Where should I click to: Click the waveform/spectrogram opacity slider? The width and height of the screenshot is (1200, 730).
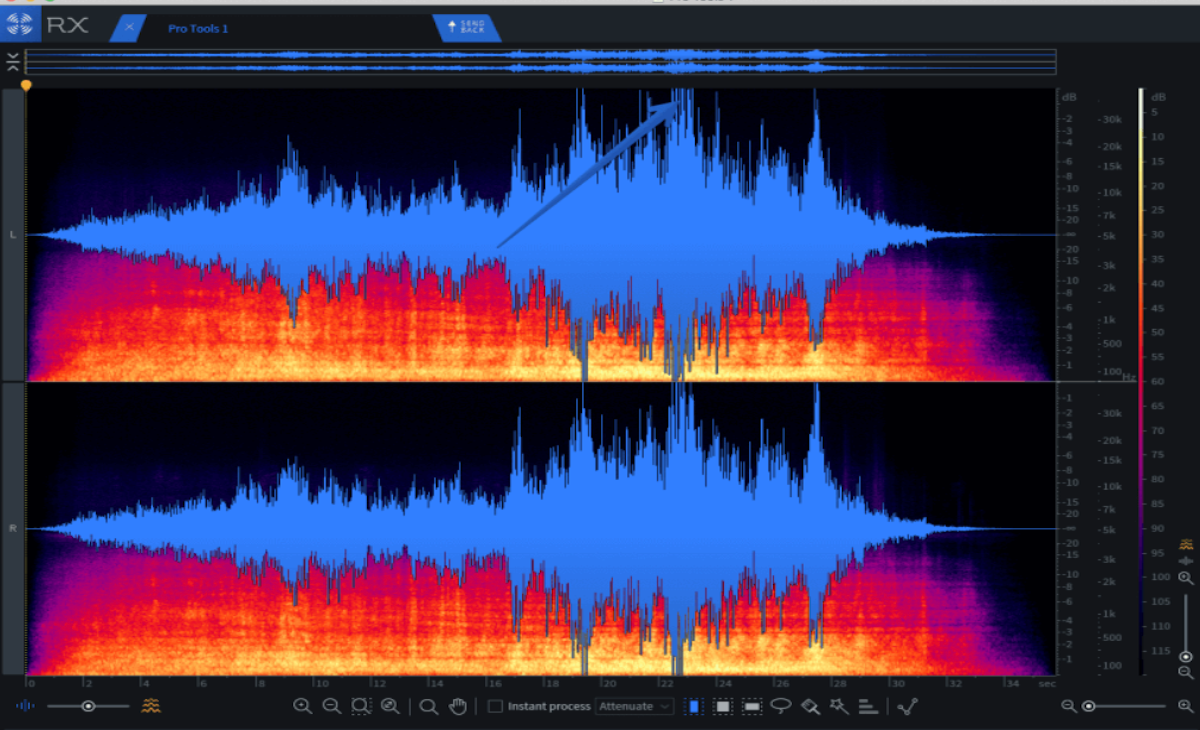(x=88, y=706)
